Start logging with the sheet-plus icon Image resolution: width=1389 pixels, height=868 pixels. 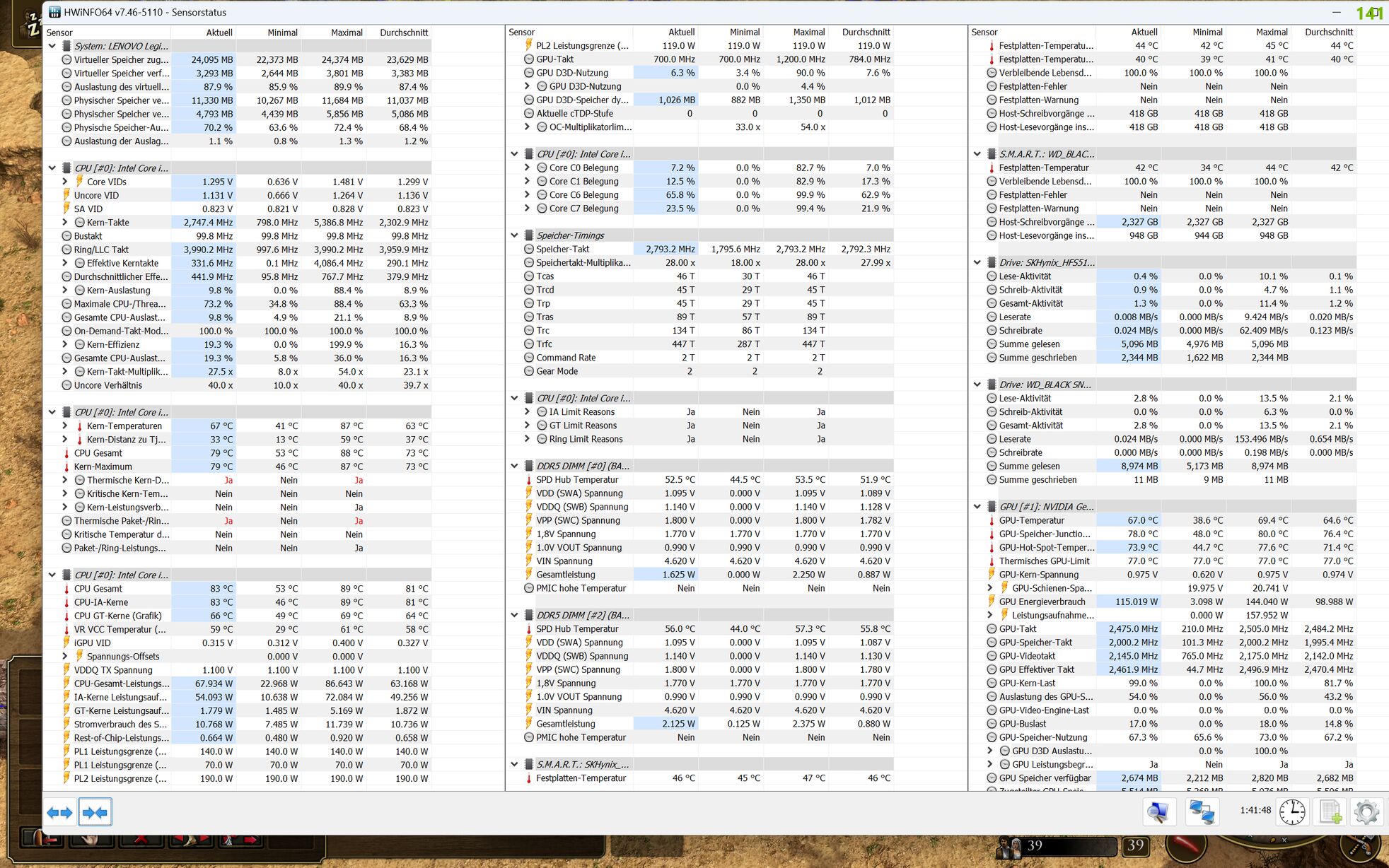coord(1329,811)
